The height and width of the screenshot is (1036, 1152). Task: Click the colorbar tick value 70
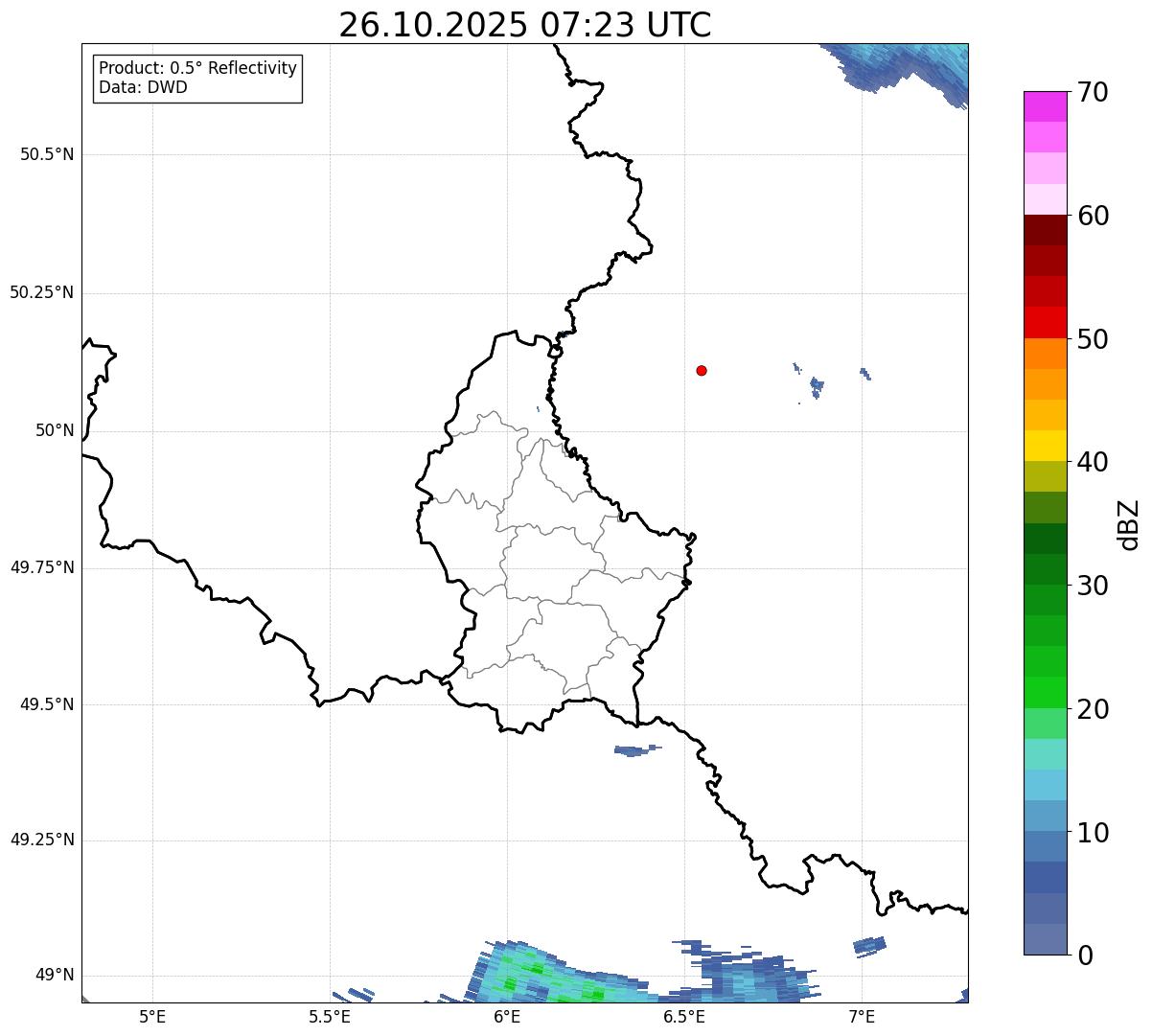[x=1093, y=92]
